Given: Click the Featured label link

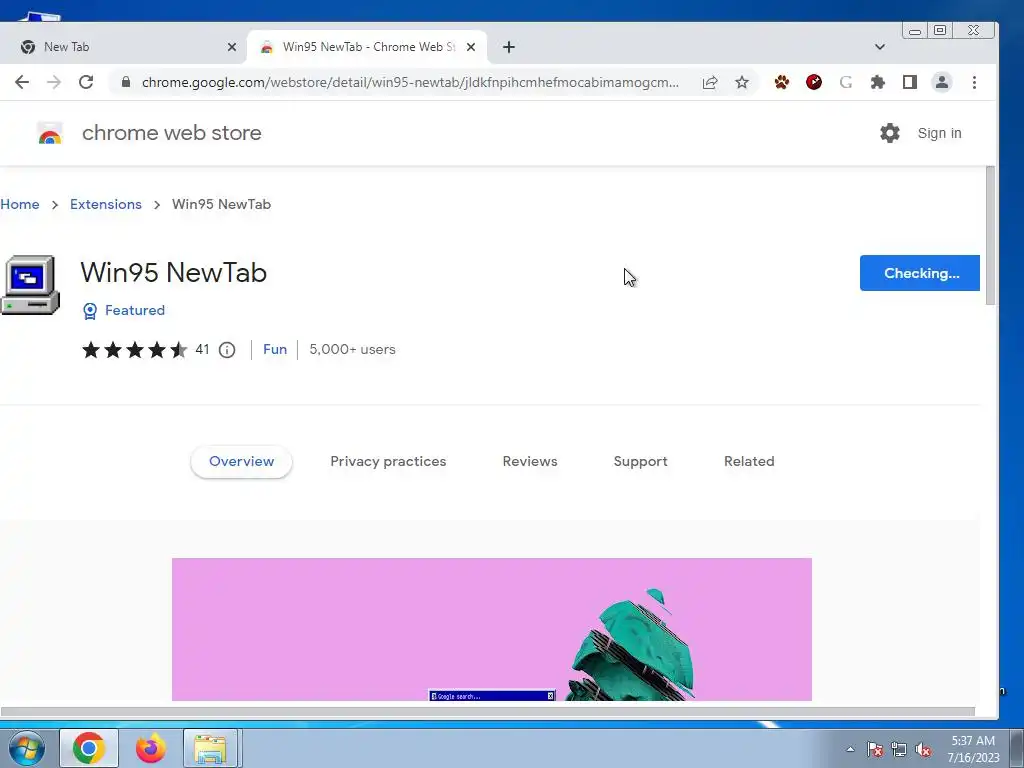Looking at the screenshot, I should (135, 310).
